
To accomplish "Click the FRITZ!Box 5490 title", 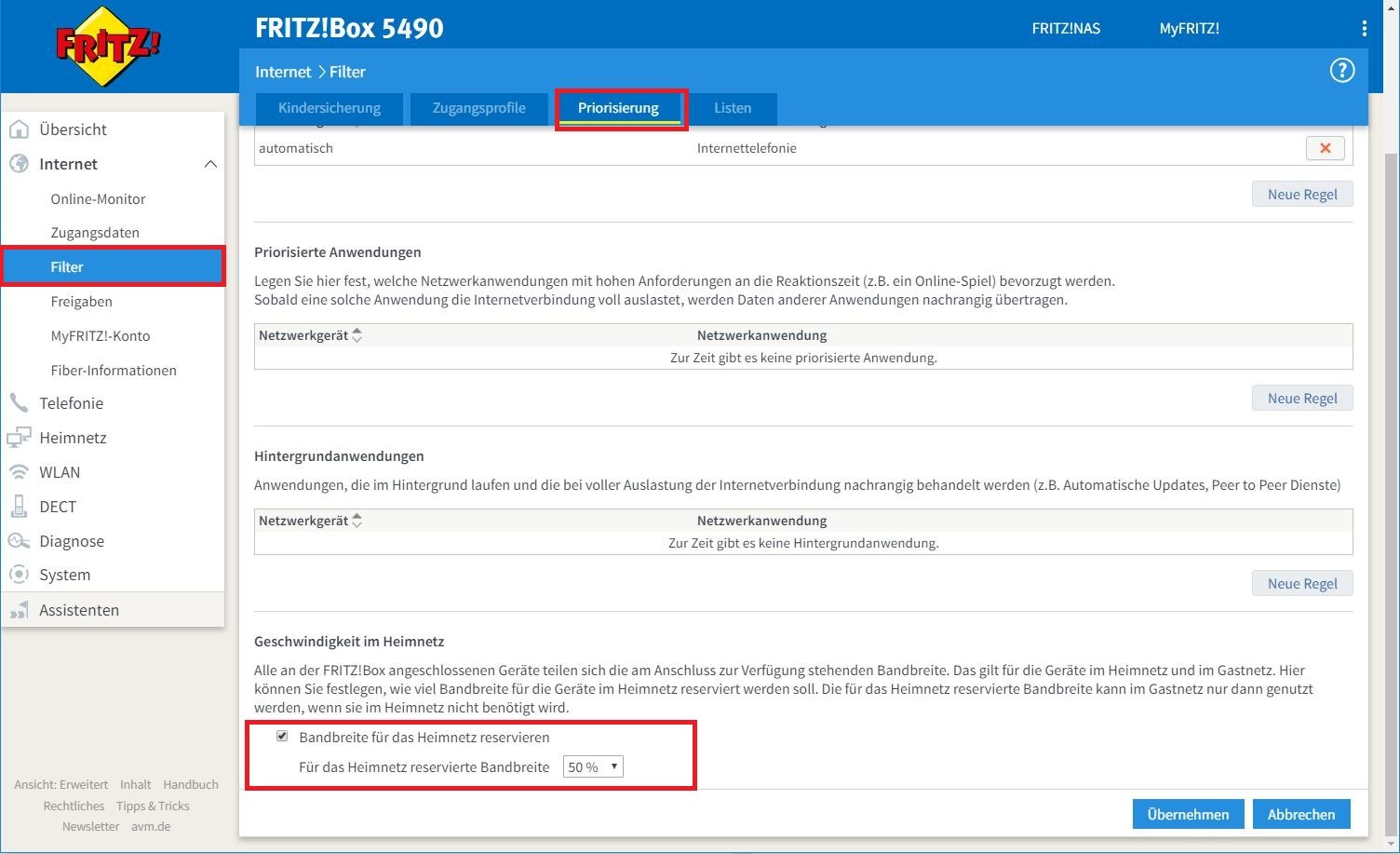I will [349, 28].
